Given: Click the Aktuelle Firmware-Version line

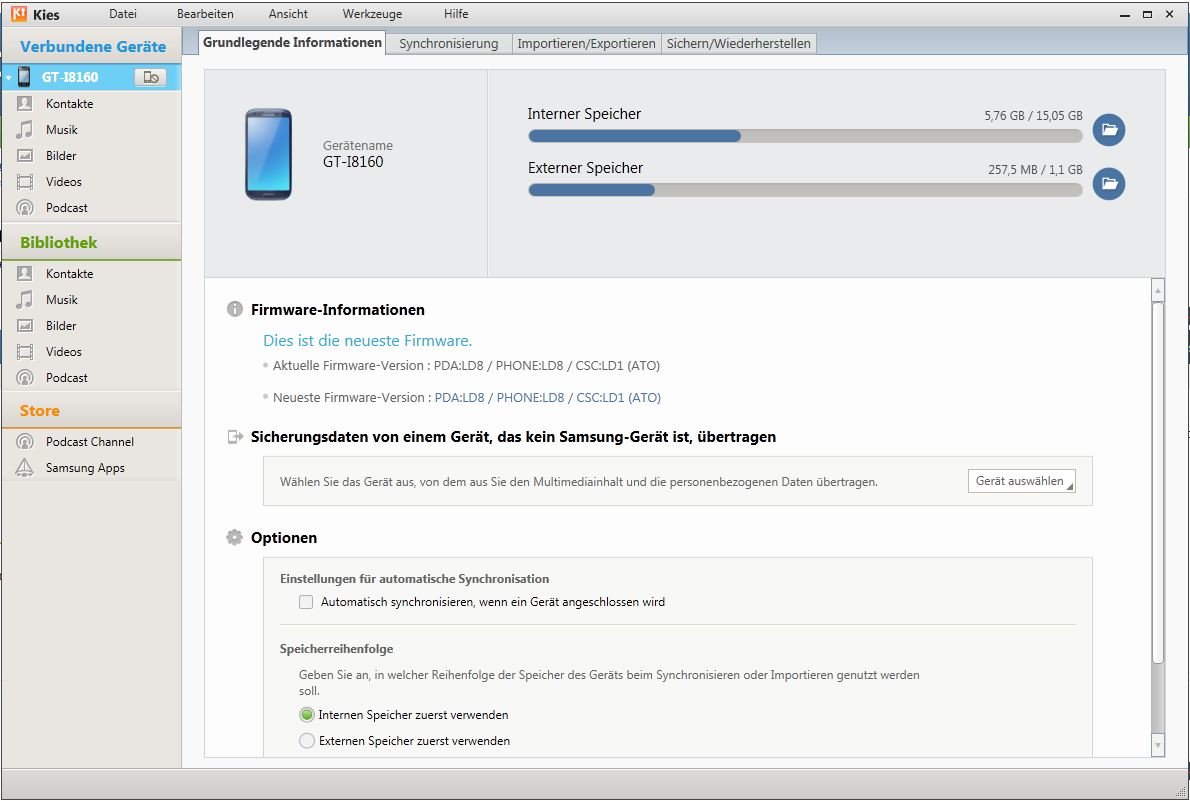Looking at the screenshot, I should [466, 365].
